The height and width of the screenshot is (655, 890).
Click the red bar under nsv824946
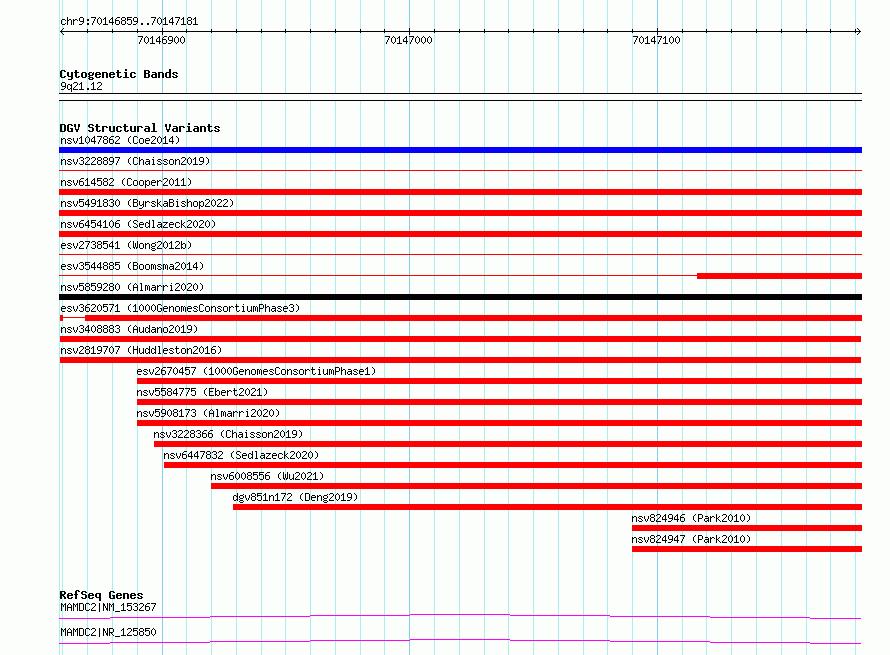tap(747, 528)
